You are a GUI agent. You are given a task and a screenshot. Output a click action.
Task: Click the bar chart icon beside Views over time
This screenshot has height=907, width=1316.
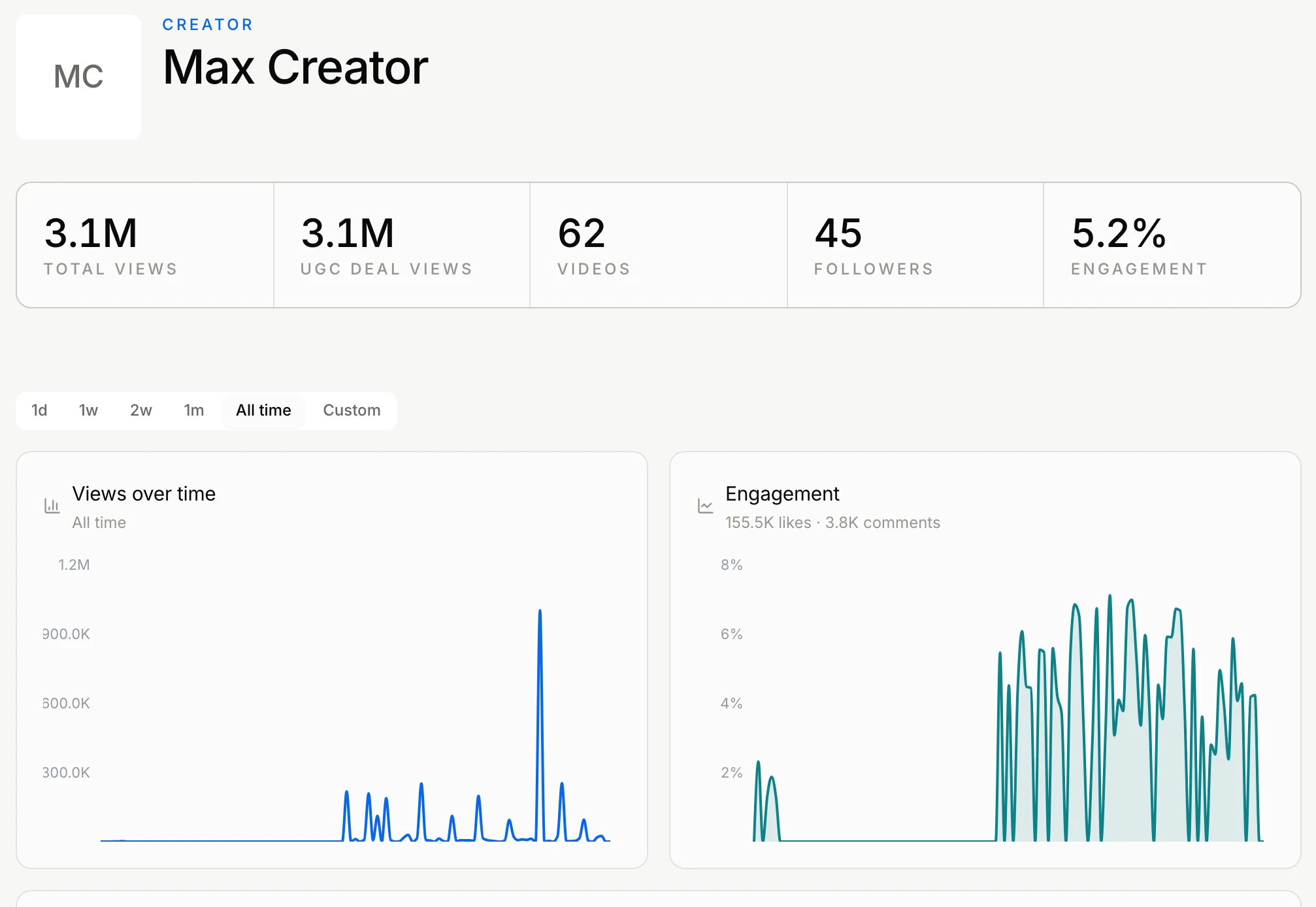52,506
